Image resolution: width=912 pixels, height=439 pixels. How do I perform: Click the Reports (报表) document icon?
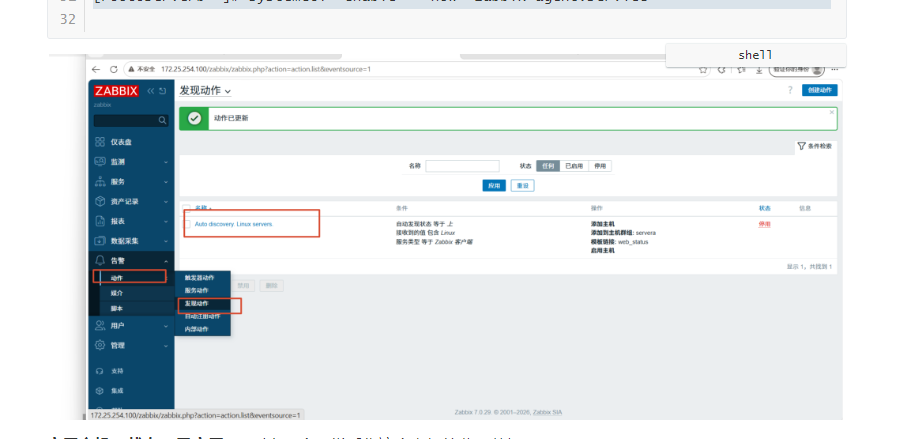[x=100, y=221]
